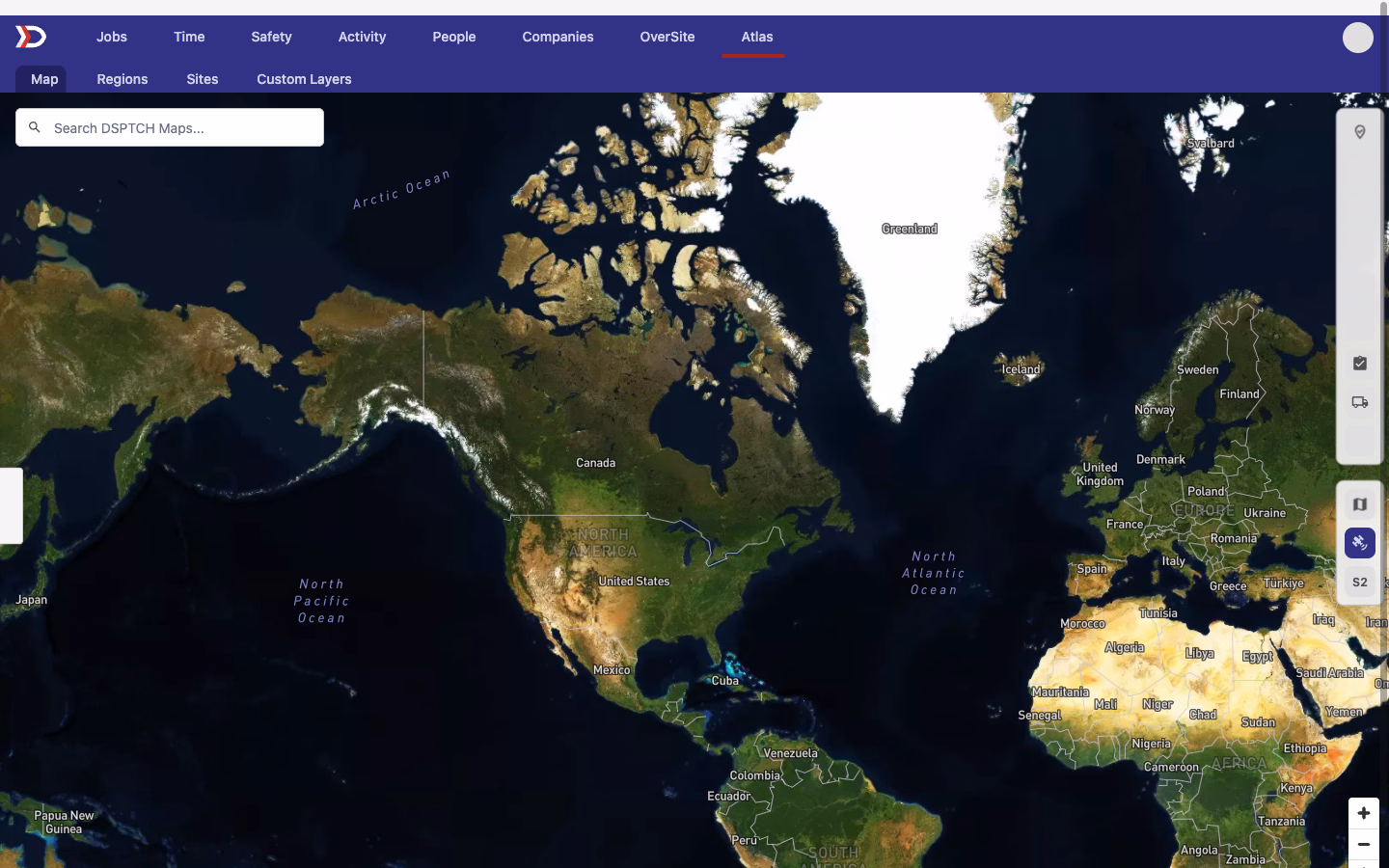The height and width of the screenshot is (868, 1389).
Task: Click the North Atlantic Ocean label
Action: point(934,573)
